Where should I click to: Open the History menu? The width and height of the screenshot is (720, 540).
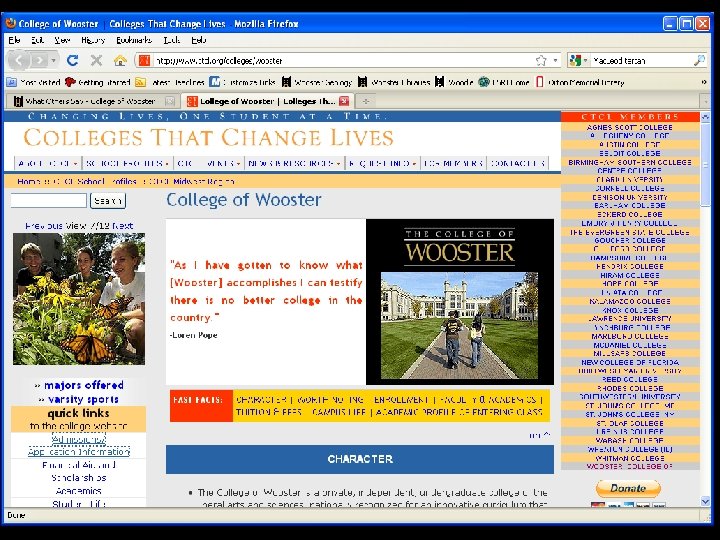(93, 40)
